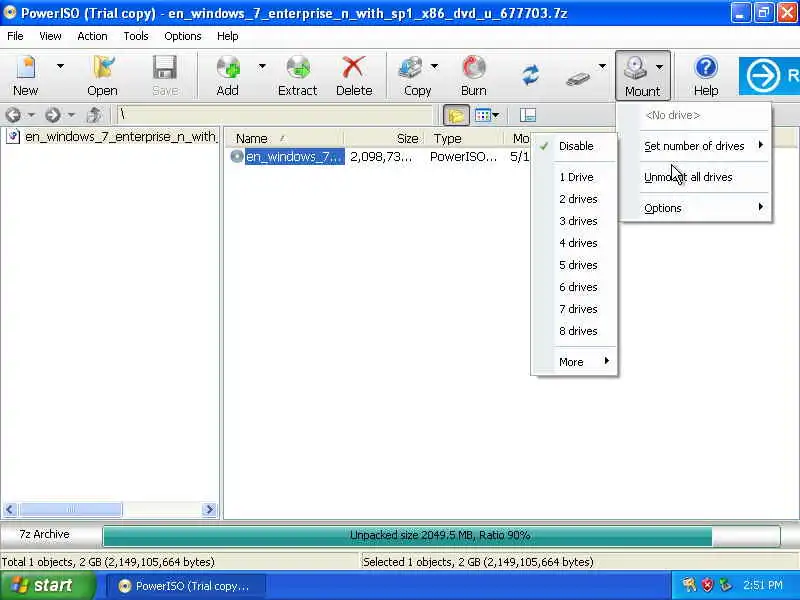Open the Add button dropdown arrow

pyautogui.click(x=262, y=66)
